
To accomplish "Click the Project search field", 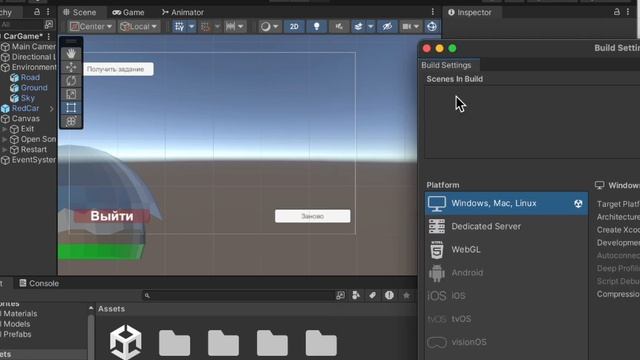I will pos(238,295).
